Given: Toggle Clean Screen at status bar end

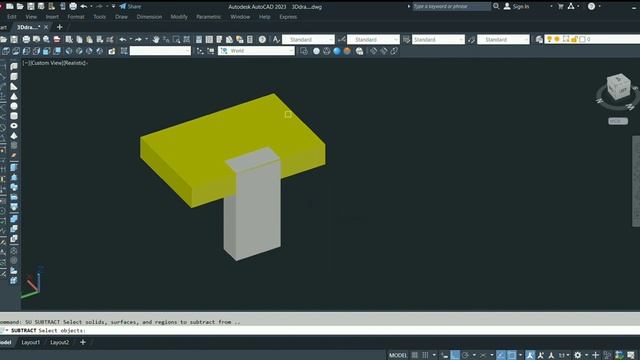Looking at the screenshot, I should click(x=631, y=355).
